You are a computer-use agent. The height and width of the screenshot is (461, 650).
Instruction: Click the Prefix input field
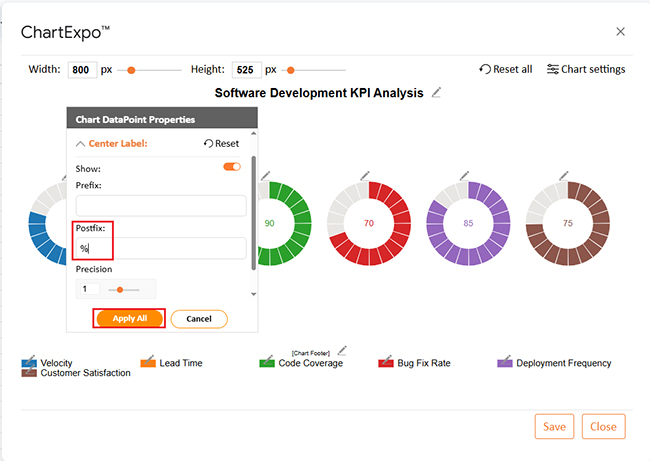161,206
